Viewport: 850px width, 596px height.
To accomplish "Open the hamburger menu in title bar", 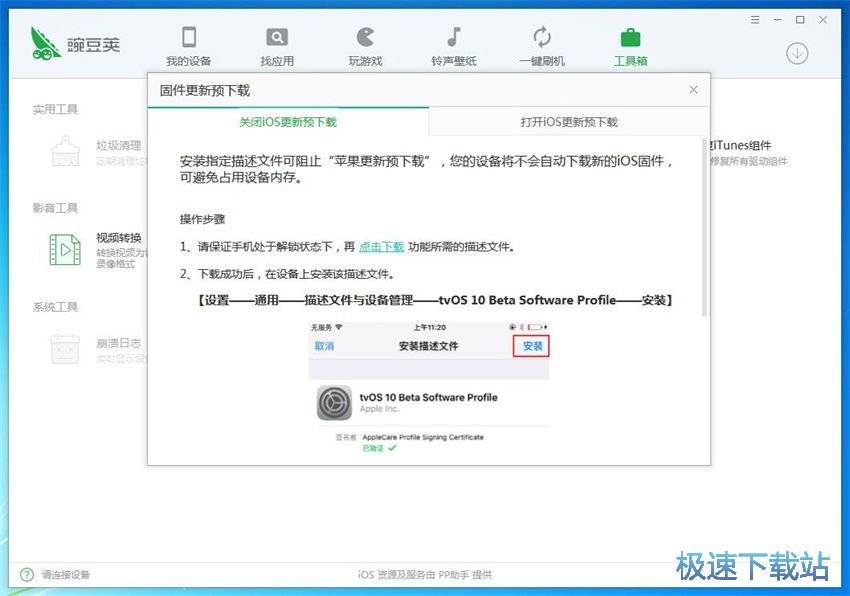I will 755,20.
